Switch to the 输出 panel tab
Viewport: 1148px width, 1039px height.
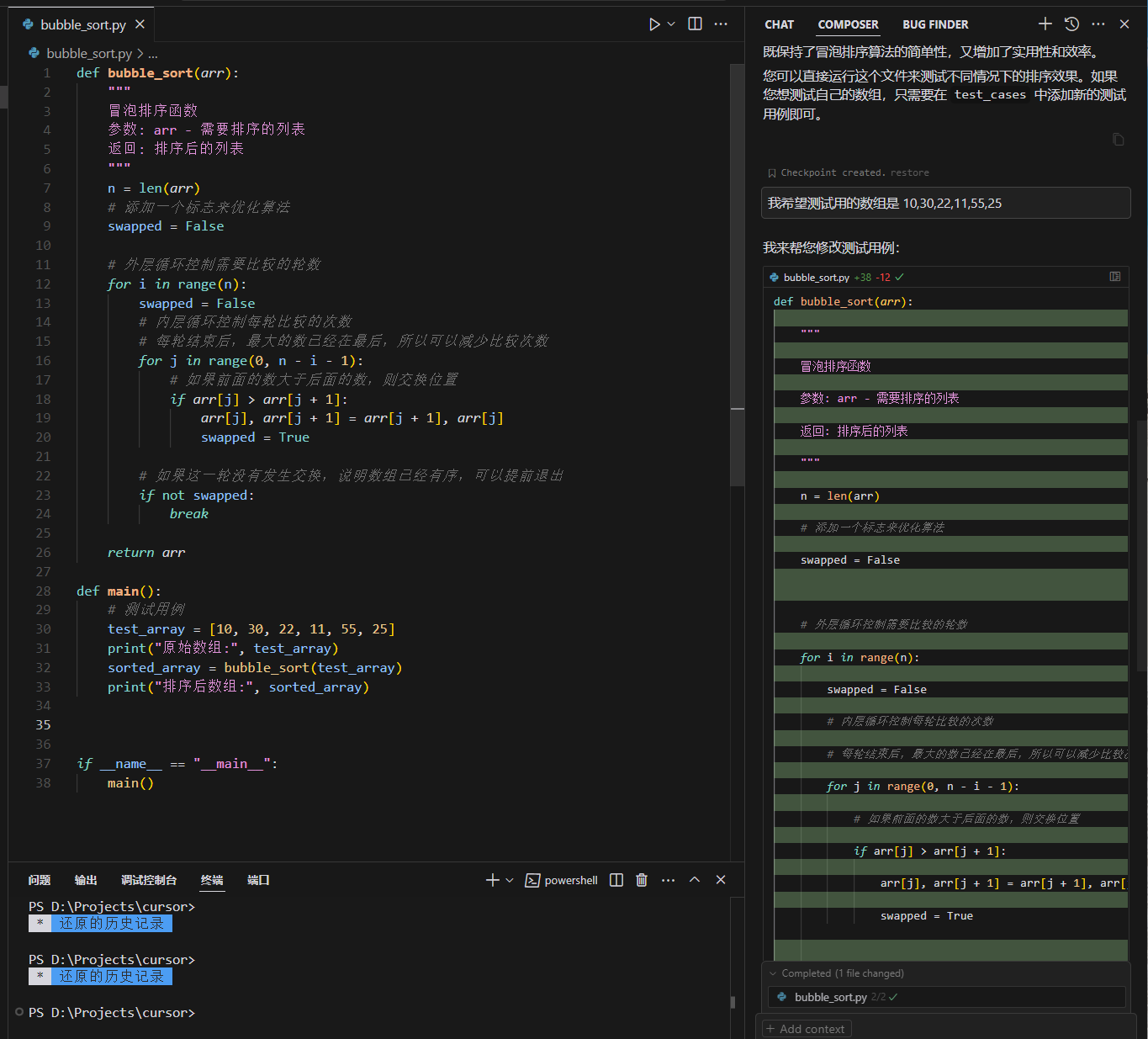[x=86, y=880]
